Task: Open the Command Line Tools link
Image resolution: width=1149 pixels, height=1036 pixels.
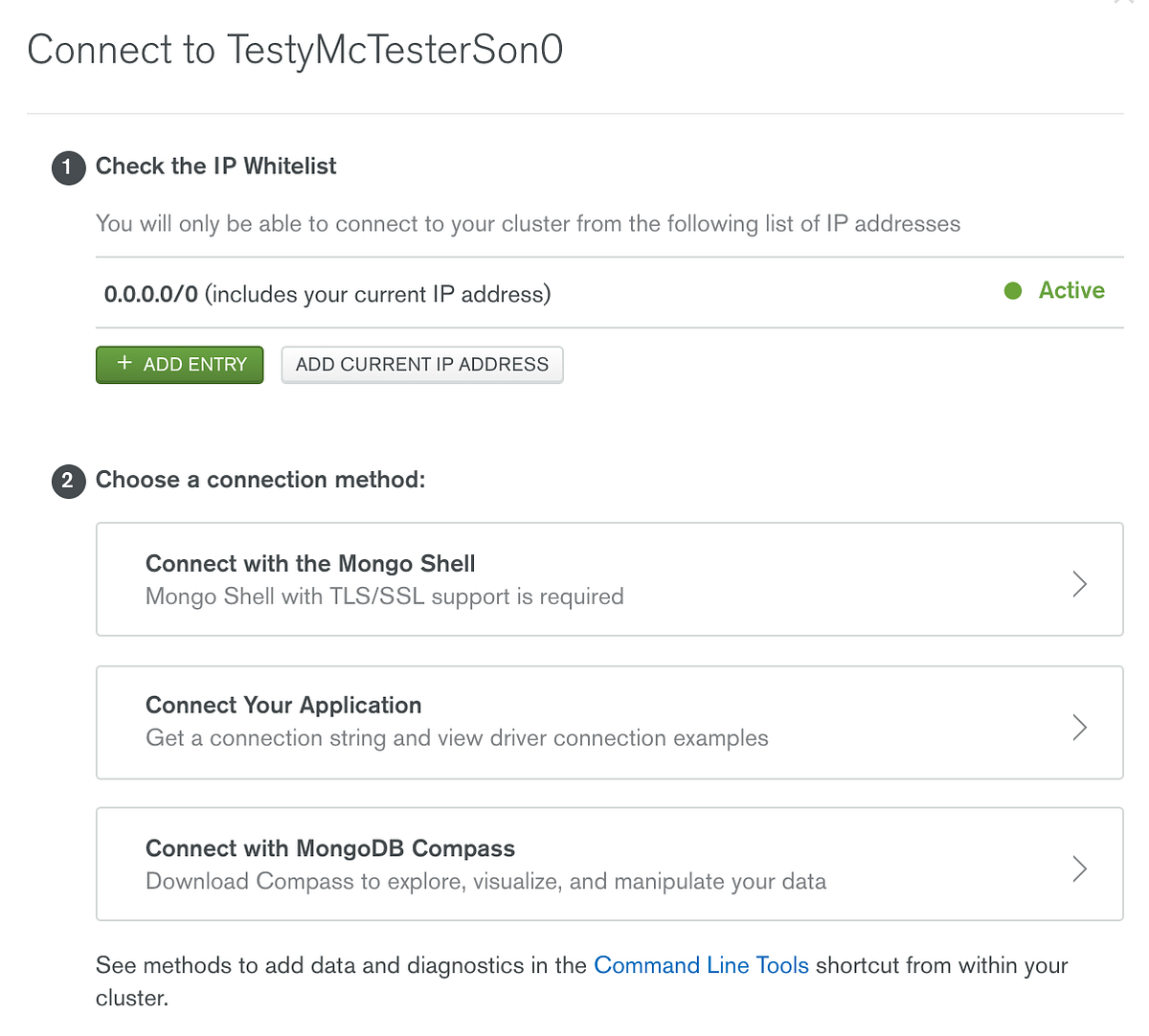Action: point(701,965)
